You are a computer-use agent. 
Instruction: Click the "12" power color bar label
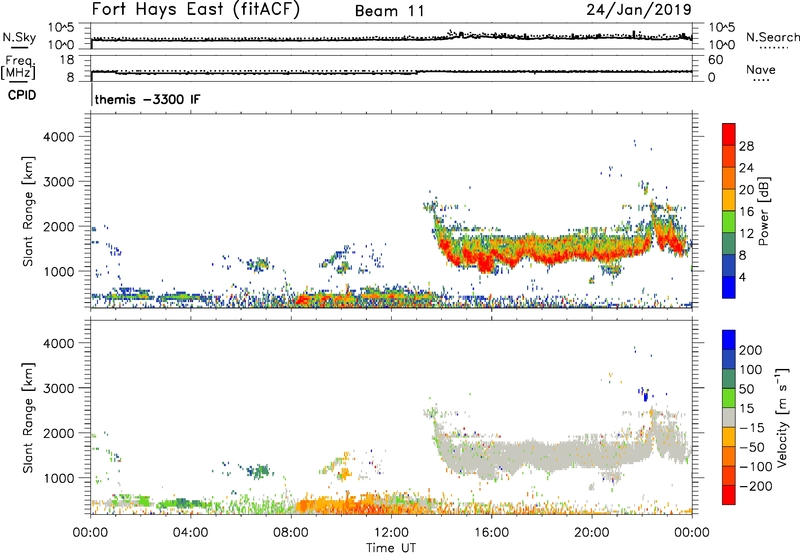tap(746, 234)
